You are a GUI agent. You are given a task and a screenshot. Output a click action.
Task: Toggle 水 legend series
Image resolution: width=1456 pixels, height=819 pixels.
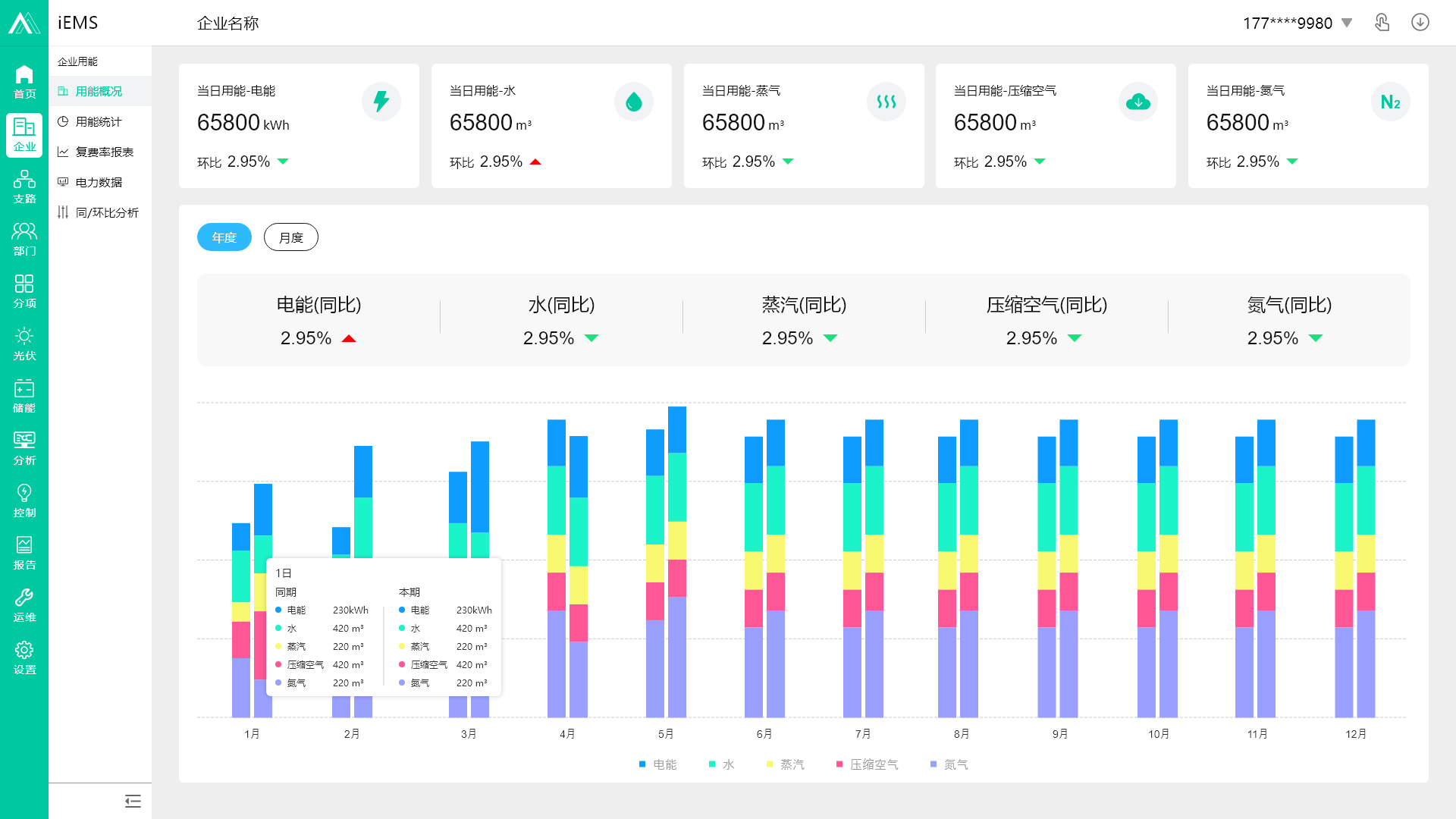tap(721, 764)
